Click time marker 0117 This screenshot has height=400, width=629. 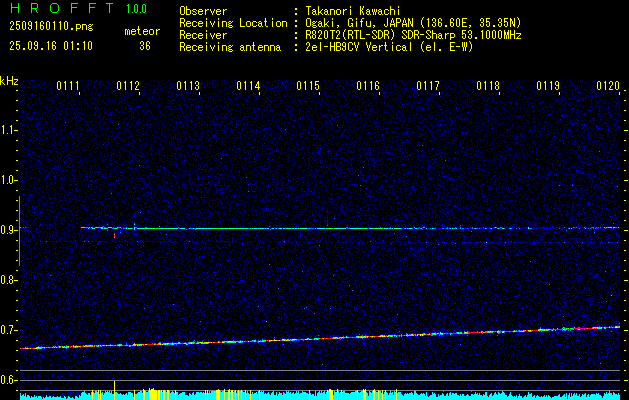[x=428, y=86]
